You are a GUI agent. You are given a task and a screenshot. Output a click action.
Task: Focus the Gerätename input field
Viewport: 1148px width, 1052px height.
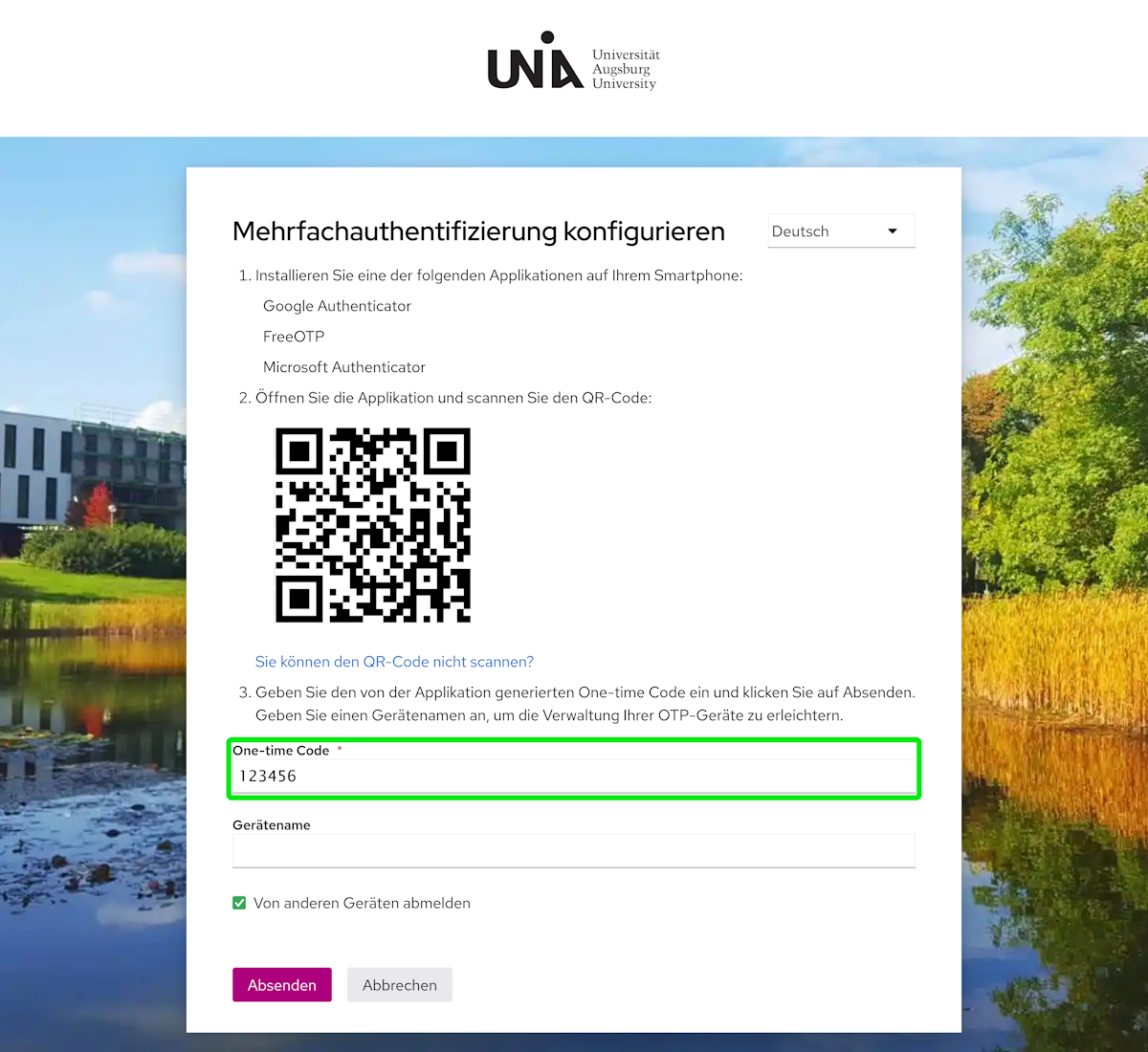click(574, 851)
